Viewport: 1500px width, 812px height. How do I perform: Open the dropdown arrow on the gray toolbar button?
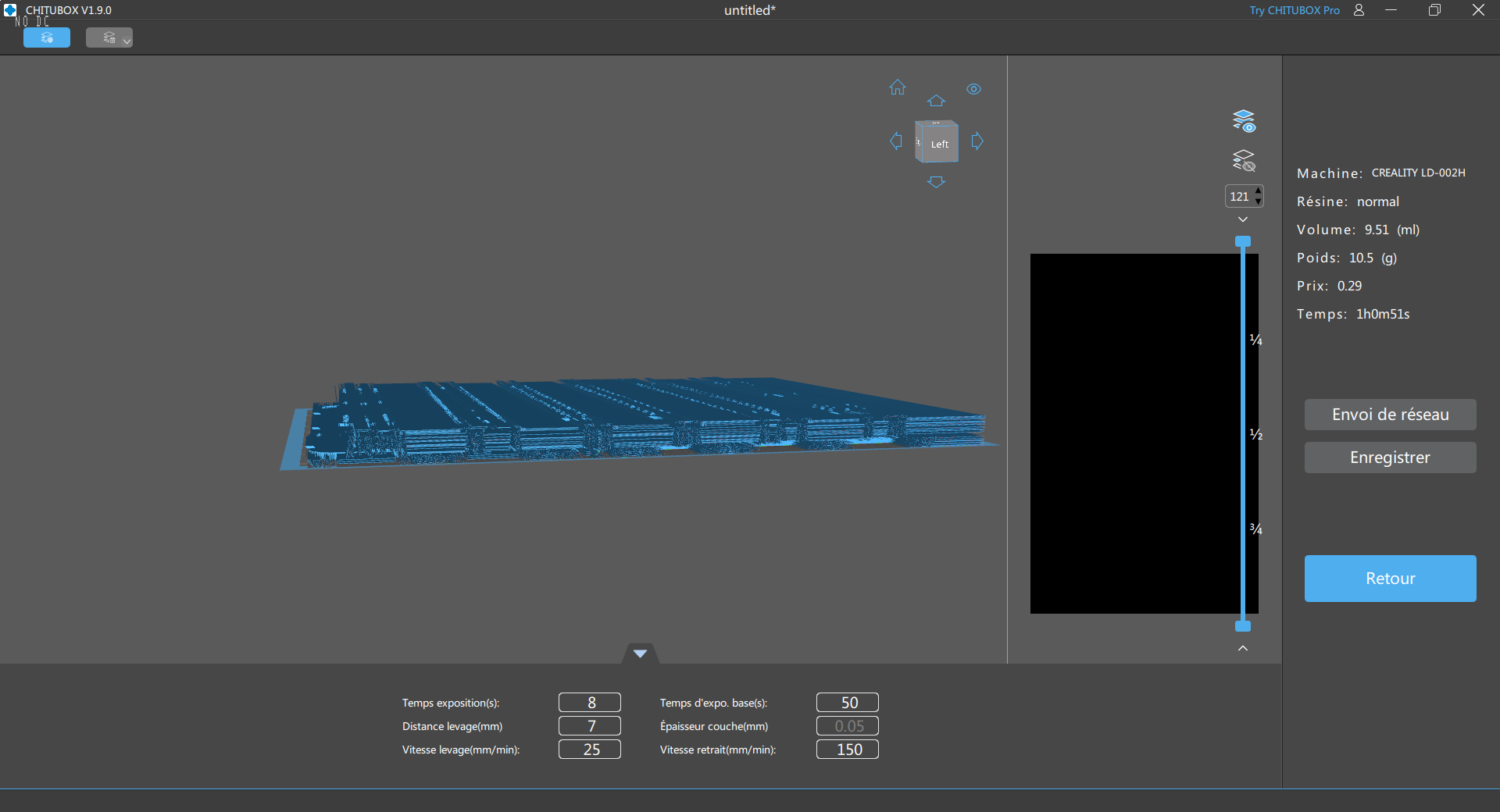[x=127, y=41]
